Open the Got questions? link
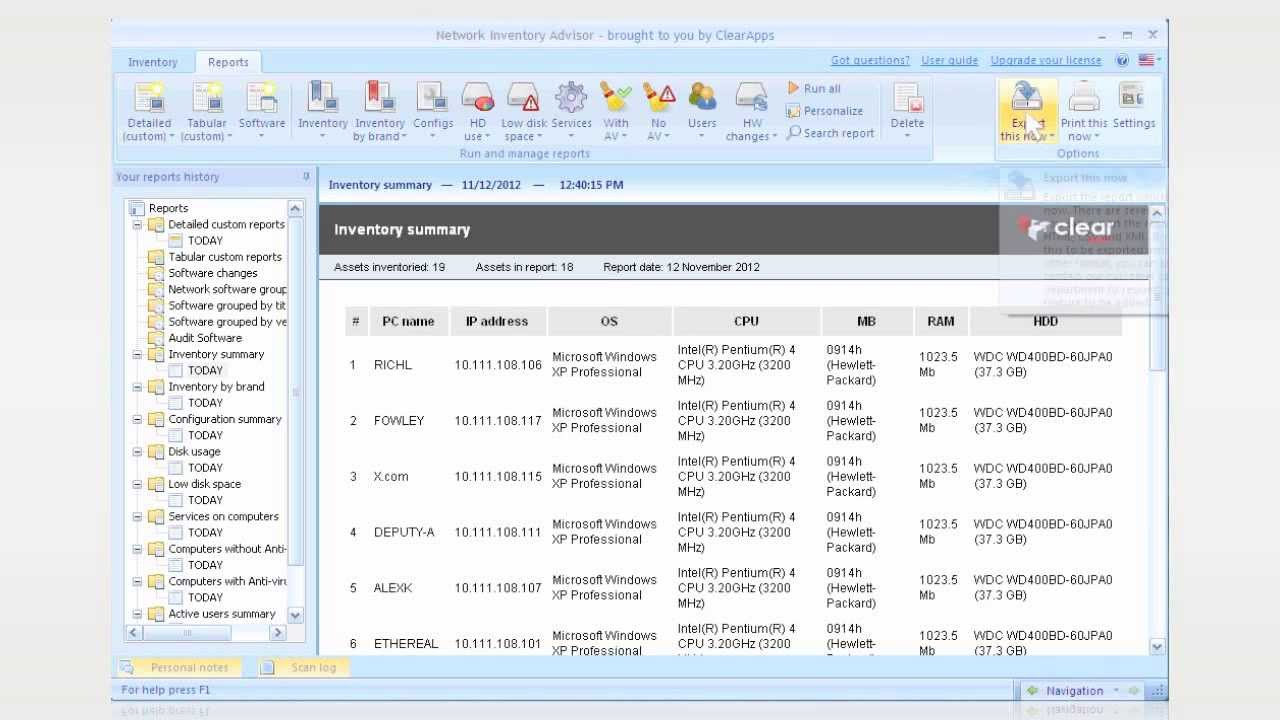The width and height of the screenshot is (1280, 720). point(870,60)
